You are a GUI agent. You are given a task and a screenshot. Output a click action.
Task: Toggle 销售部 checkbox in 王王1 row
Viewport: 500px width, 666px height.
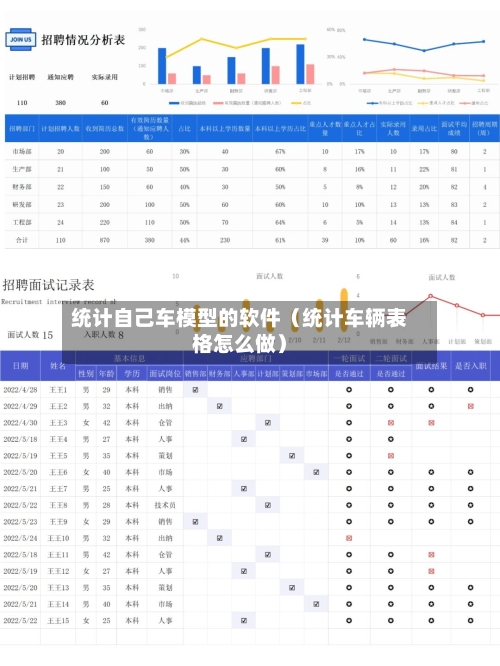[195, 389]
